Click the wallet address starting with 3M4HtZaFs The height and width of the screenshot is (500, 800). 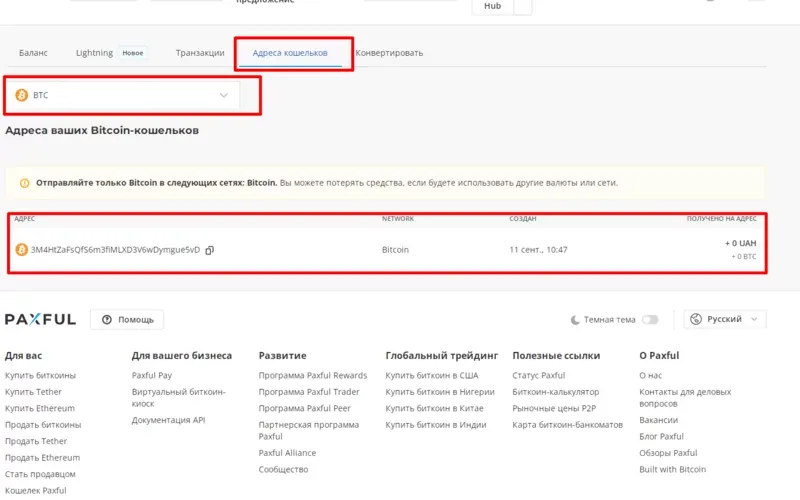[x=115, y=250]
